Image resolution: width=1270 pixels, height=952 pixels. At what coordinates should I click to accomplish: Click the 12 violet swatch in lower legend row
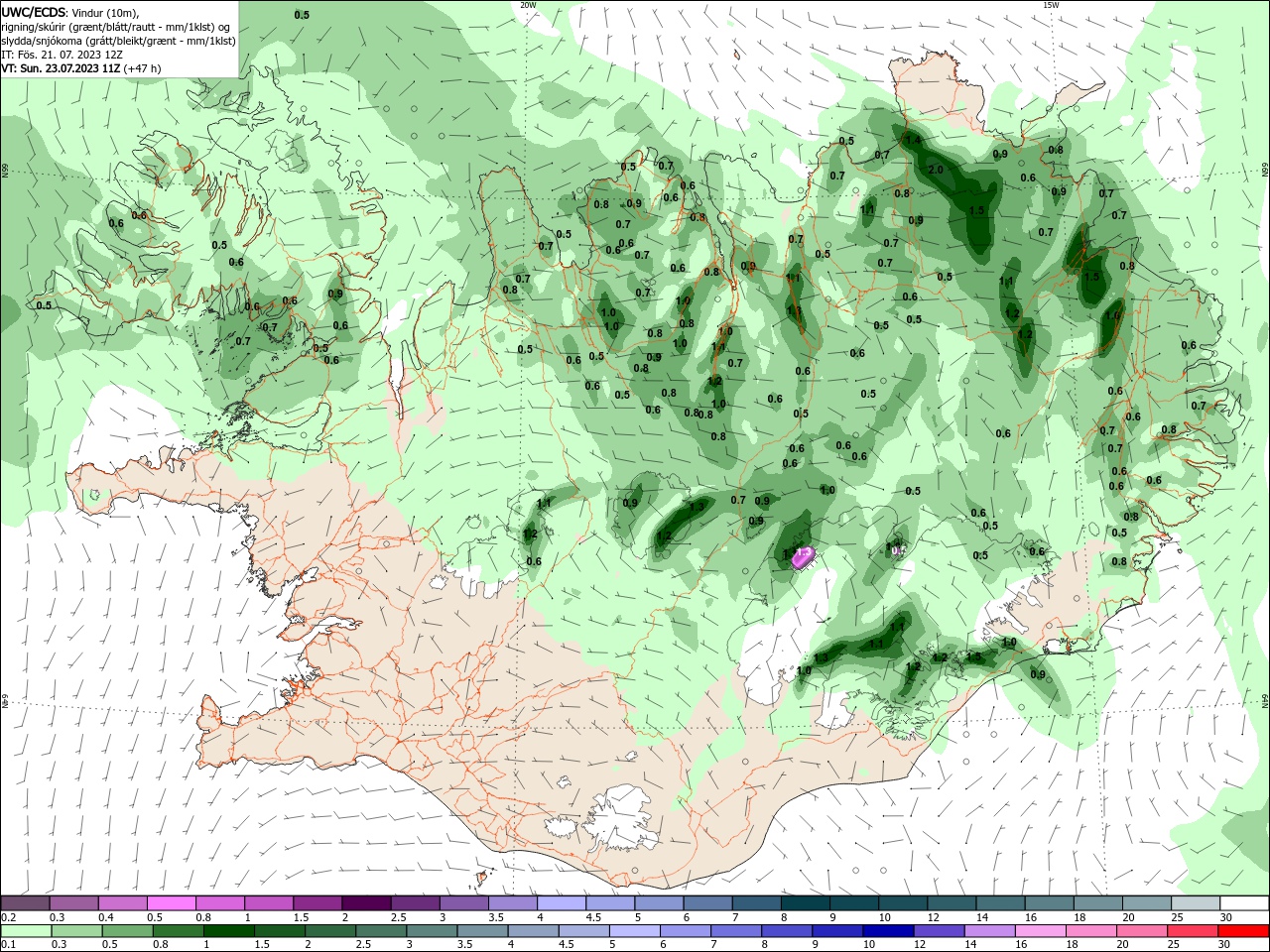click(x=939, y=931)
